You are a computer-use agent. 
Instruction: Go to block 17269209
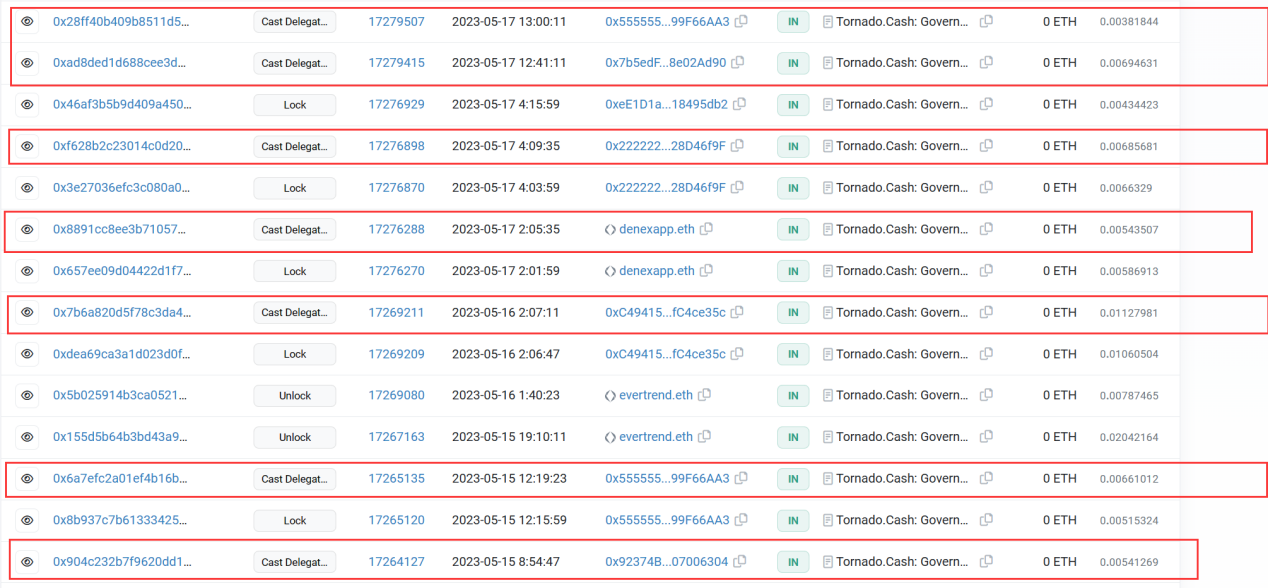click(x=396, y=354)
